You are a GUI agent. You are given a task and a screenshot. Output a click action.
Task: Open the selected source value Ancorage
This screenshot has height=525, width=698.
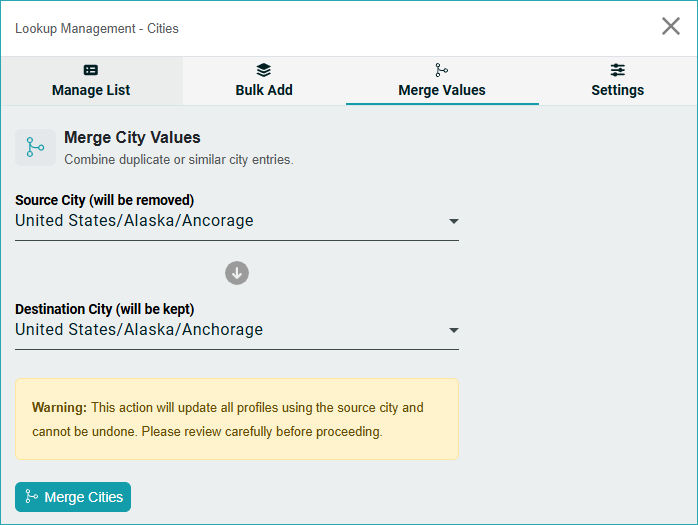pyautogui.click(x=134, y=221)
